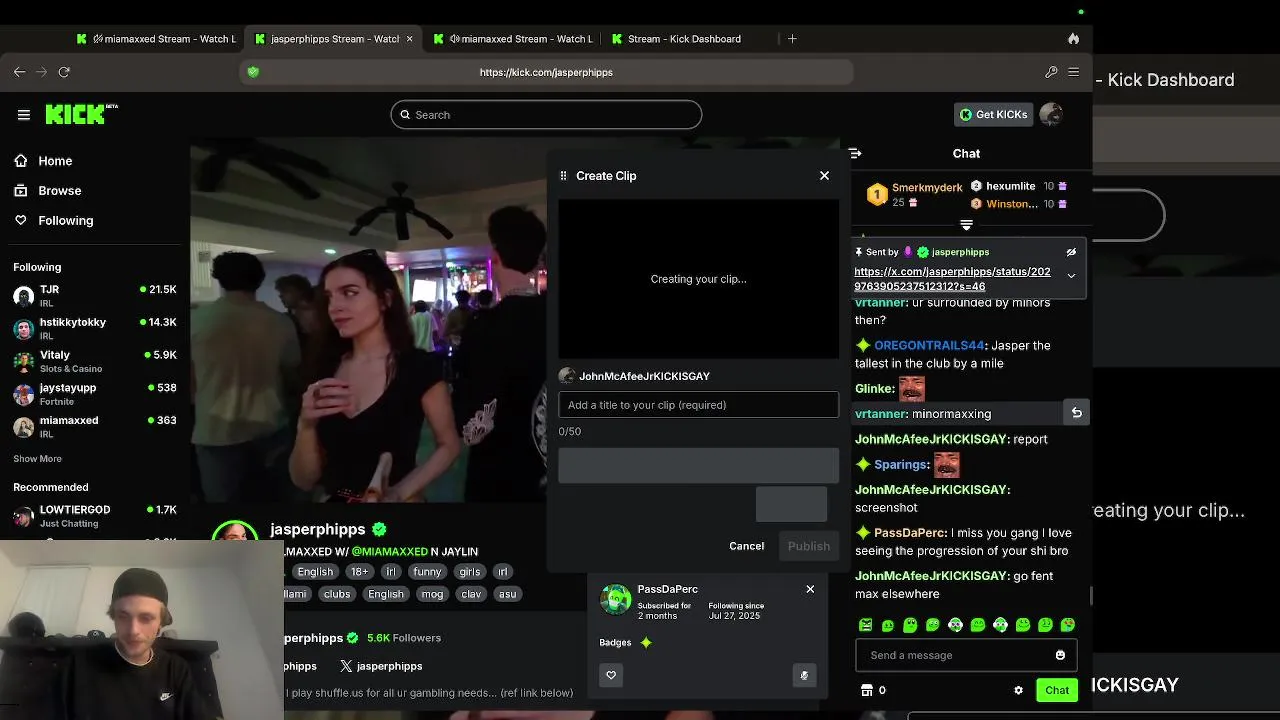This screenshot has width=1280, height=720.
Task: Click PassDaPerc username in chat
Action: click(910, 534)
